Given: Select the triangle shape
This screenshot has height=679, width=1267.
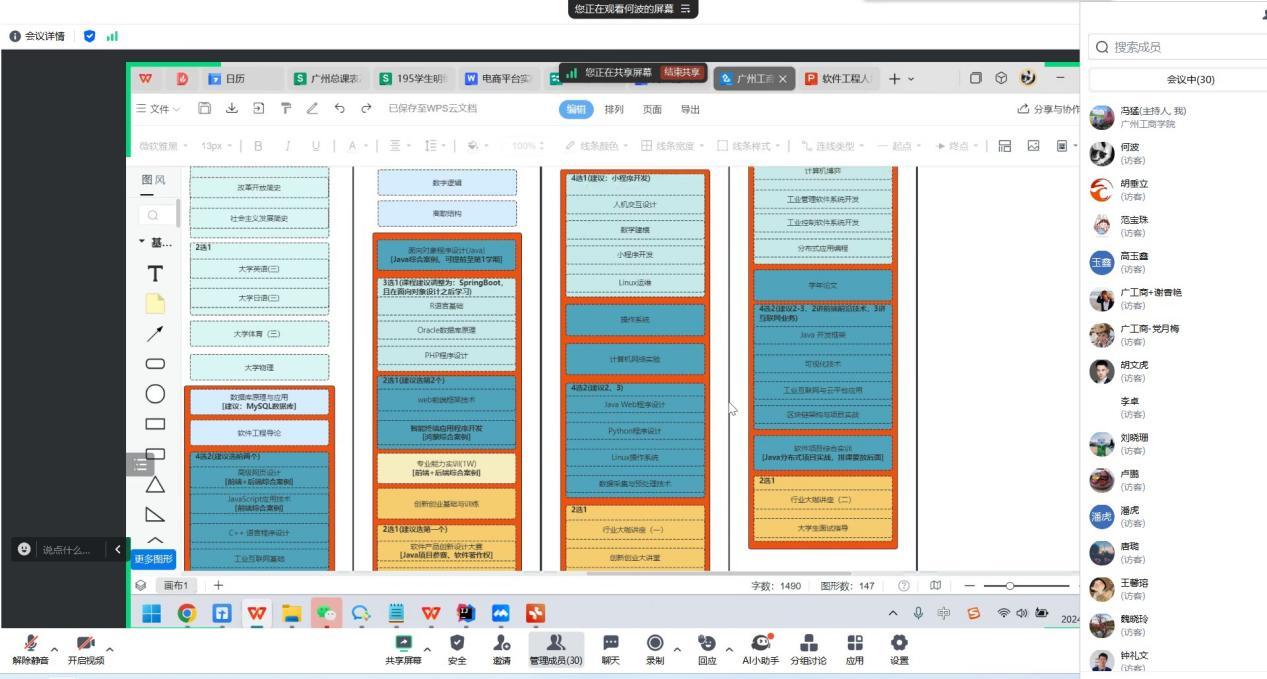Looking at the screenshot, I should click(x=155, y=485).
